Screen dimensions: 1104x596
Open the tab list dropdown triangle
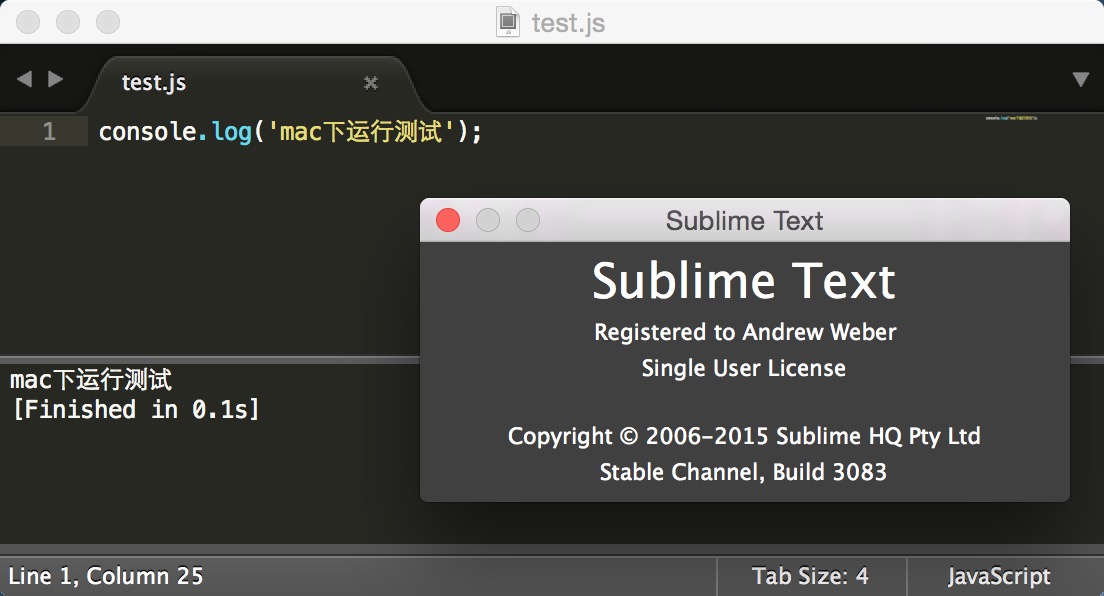[x=1081, y=79]
